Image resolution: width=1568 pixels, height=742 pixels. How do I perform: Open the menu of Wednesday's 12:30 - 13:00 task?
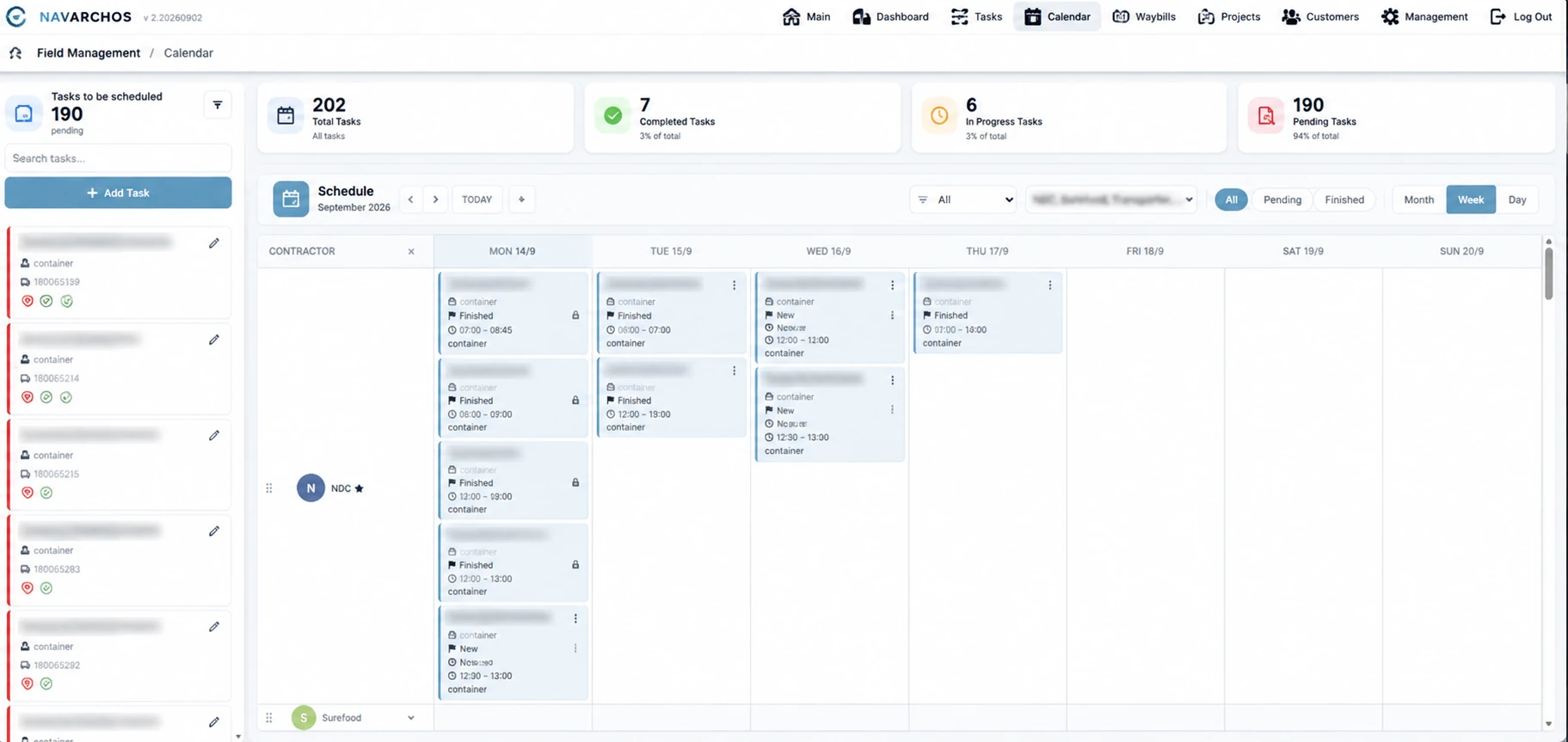click(892, 380)
